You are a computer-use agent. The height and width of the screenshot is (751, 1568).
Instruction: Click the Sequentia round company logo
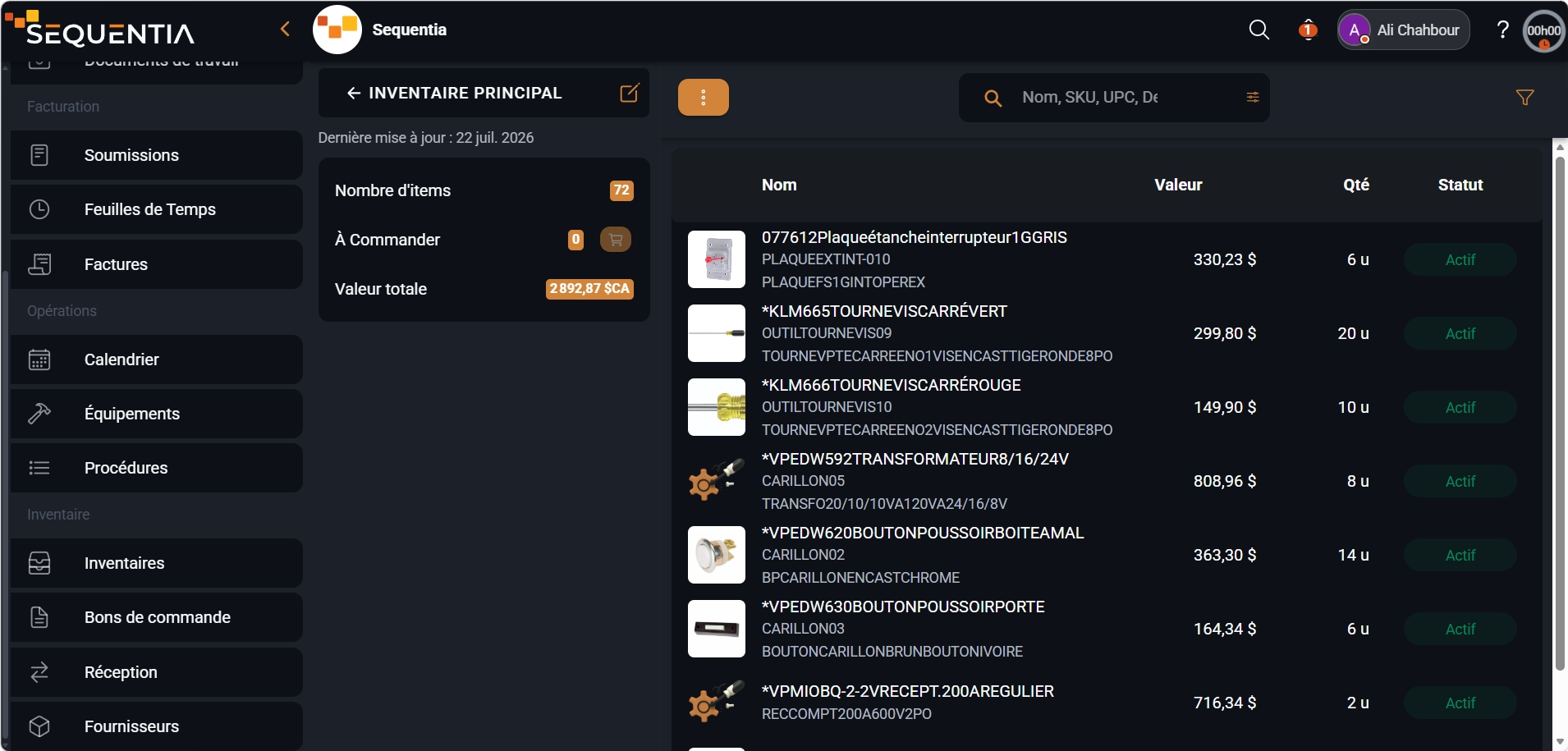pyautogui.click(x=337, y=30)
